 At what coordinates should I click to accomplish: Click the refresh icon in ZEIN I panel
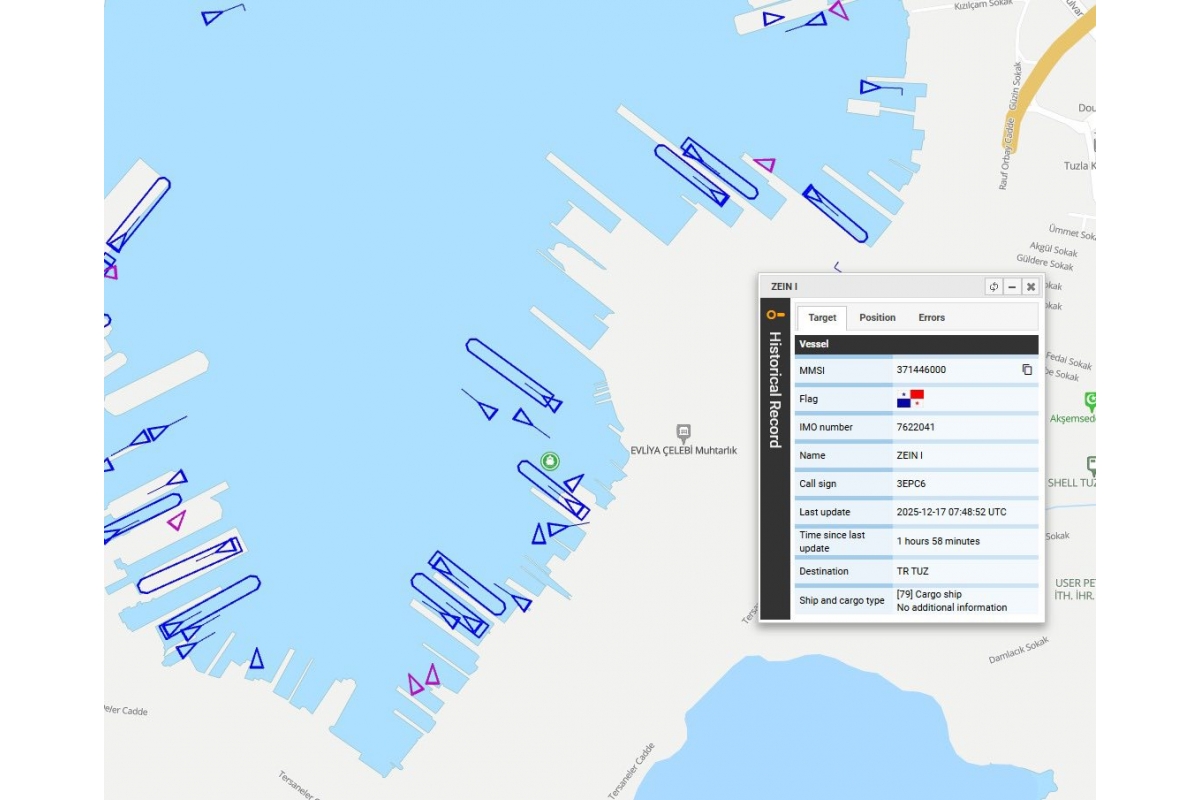(993, 287)
